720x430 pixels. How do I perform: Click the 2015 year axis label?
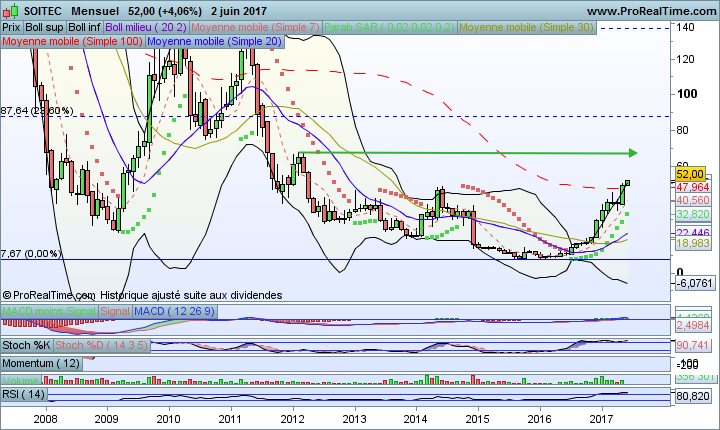[x=478, y=419]
